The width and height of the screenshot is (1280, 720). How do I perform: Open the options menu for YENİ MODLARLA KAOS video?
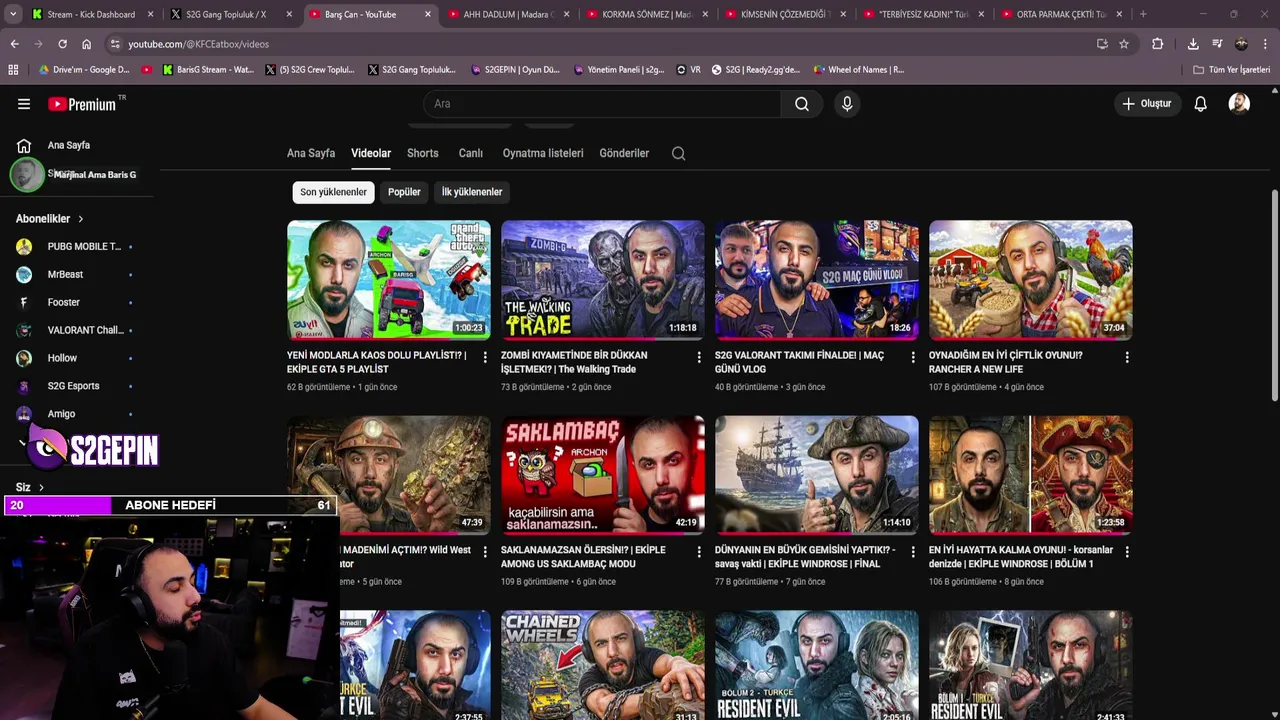pos(485,357)
